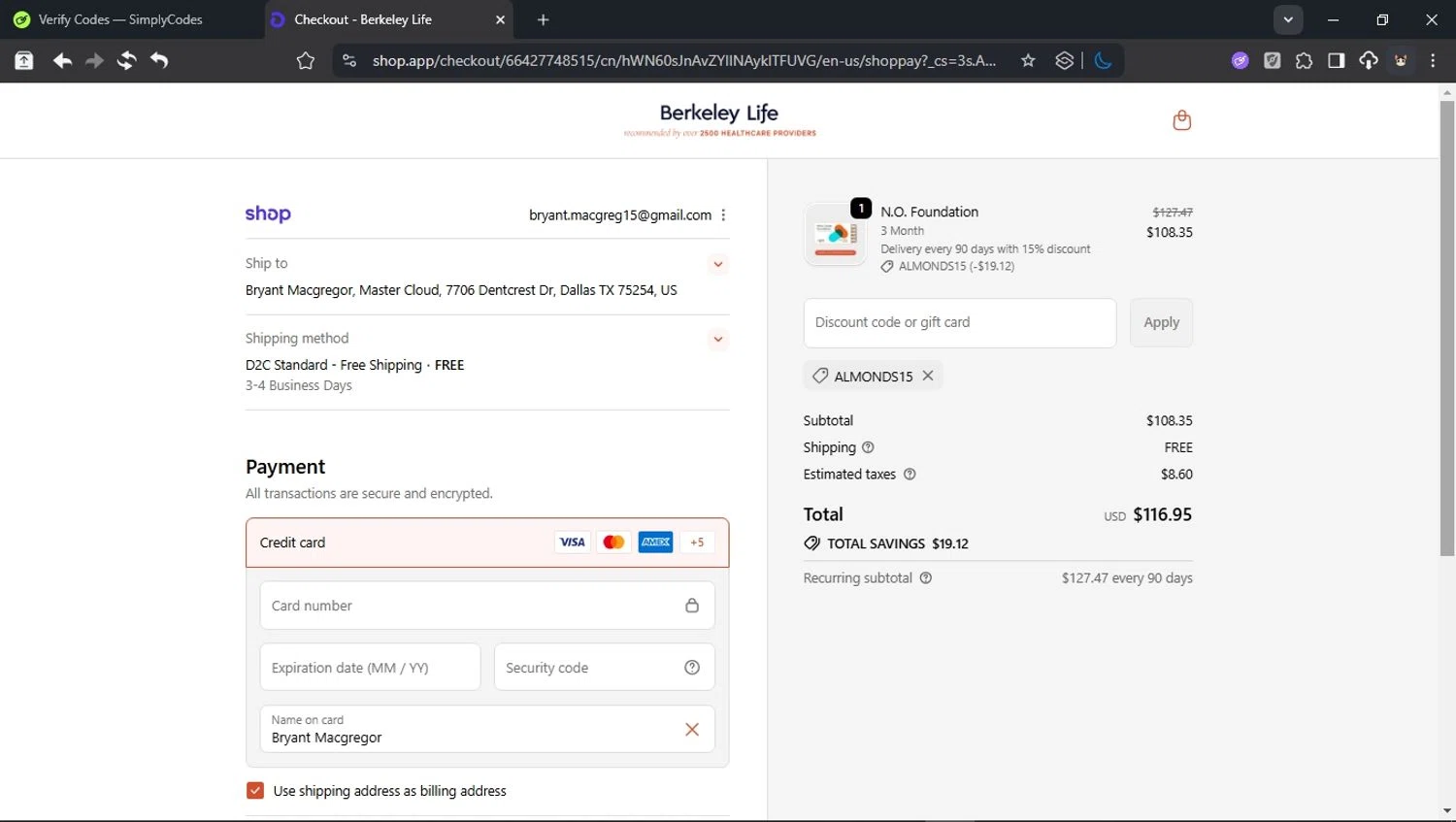
Task: Click the outlined star beside address bar
Action: pos(306,61)
